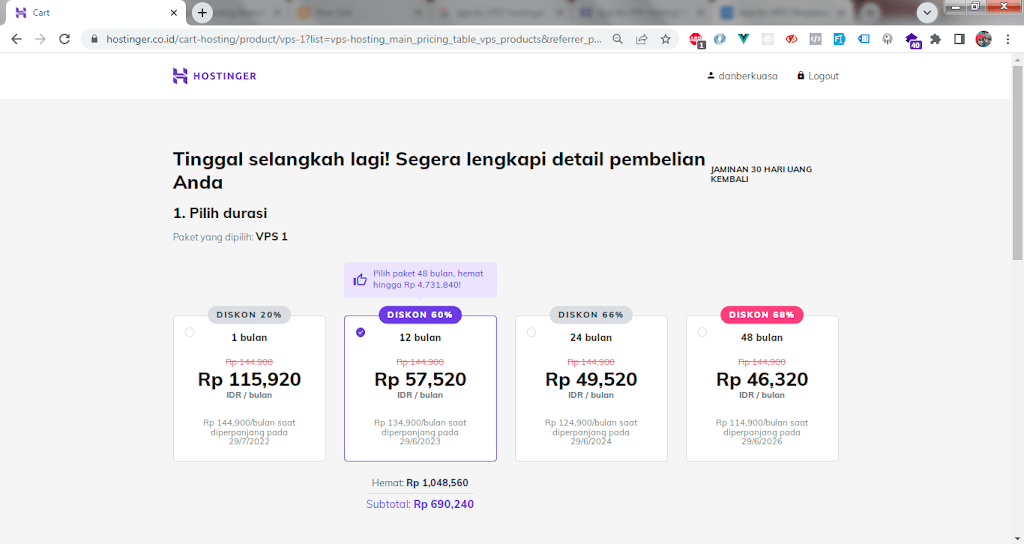1024x544 pixels.
Task: Click the renewal note dated 29/6/2026
Action: [762, 432]
